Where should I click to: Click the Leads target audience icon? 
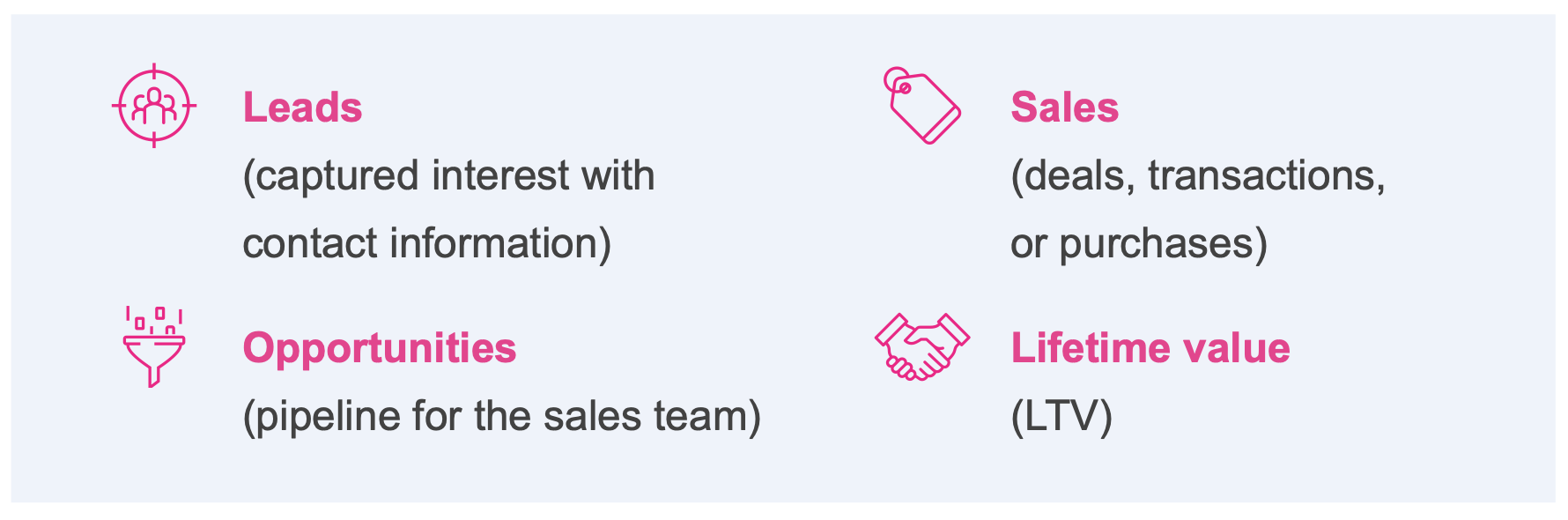coord(154,106)
